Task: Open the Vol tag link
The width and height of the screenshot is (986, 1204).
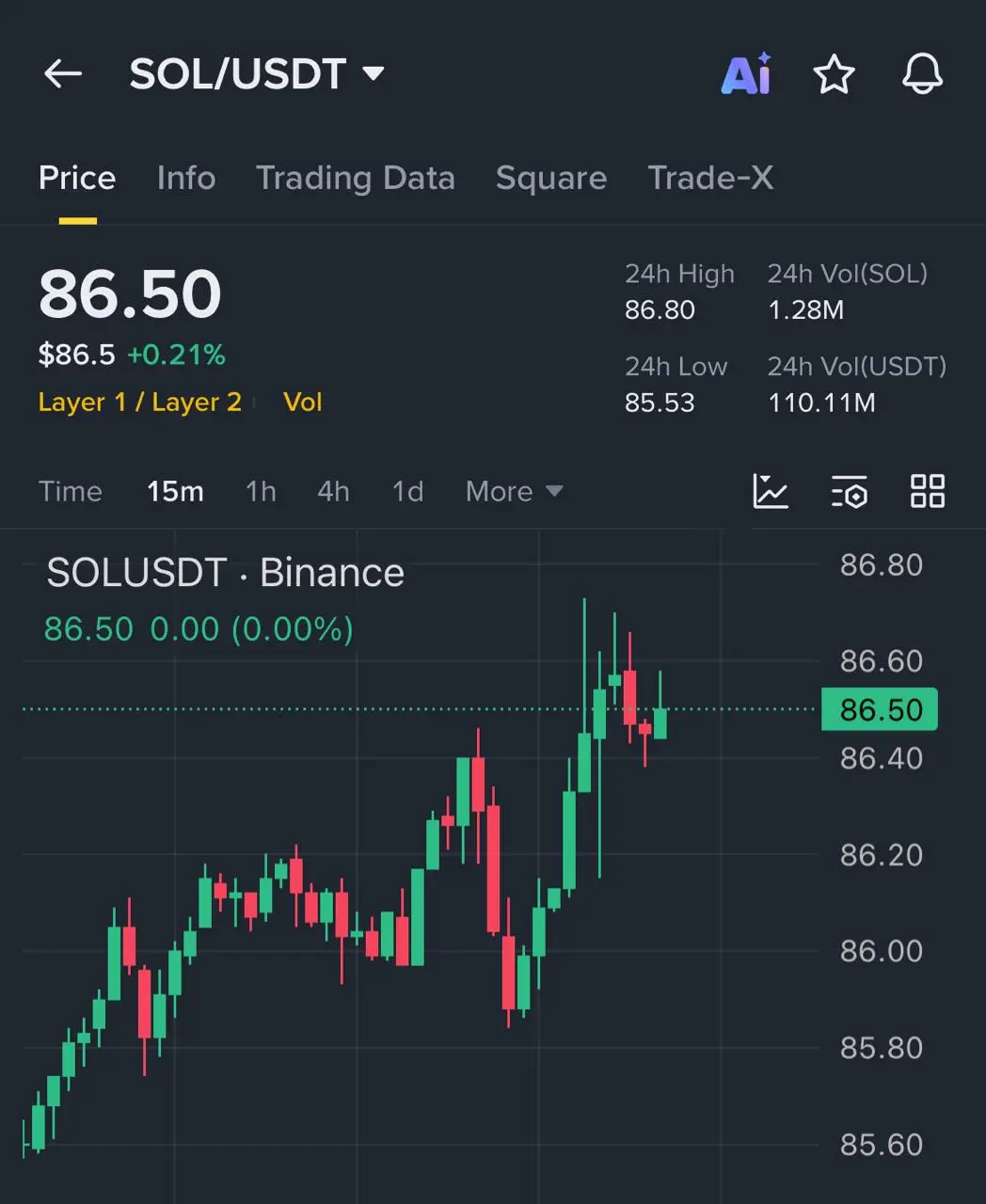Action: (303, 403)
